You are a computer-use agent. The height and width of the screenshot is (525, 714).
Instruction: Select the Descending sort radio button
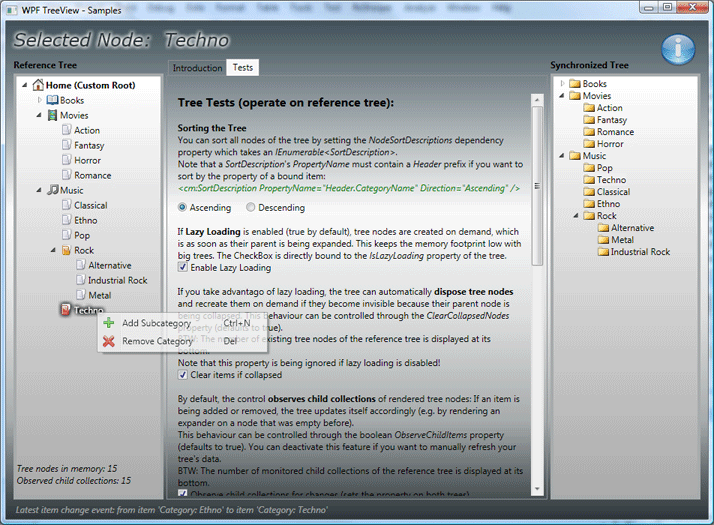click(250, 207)
